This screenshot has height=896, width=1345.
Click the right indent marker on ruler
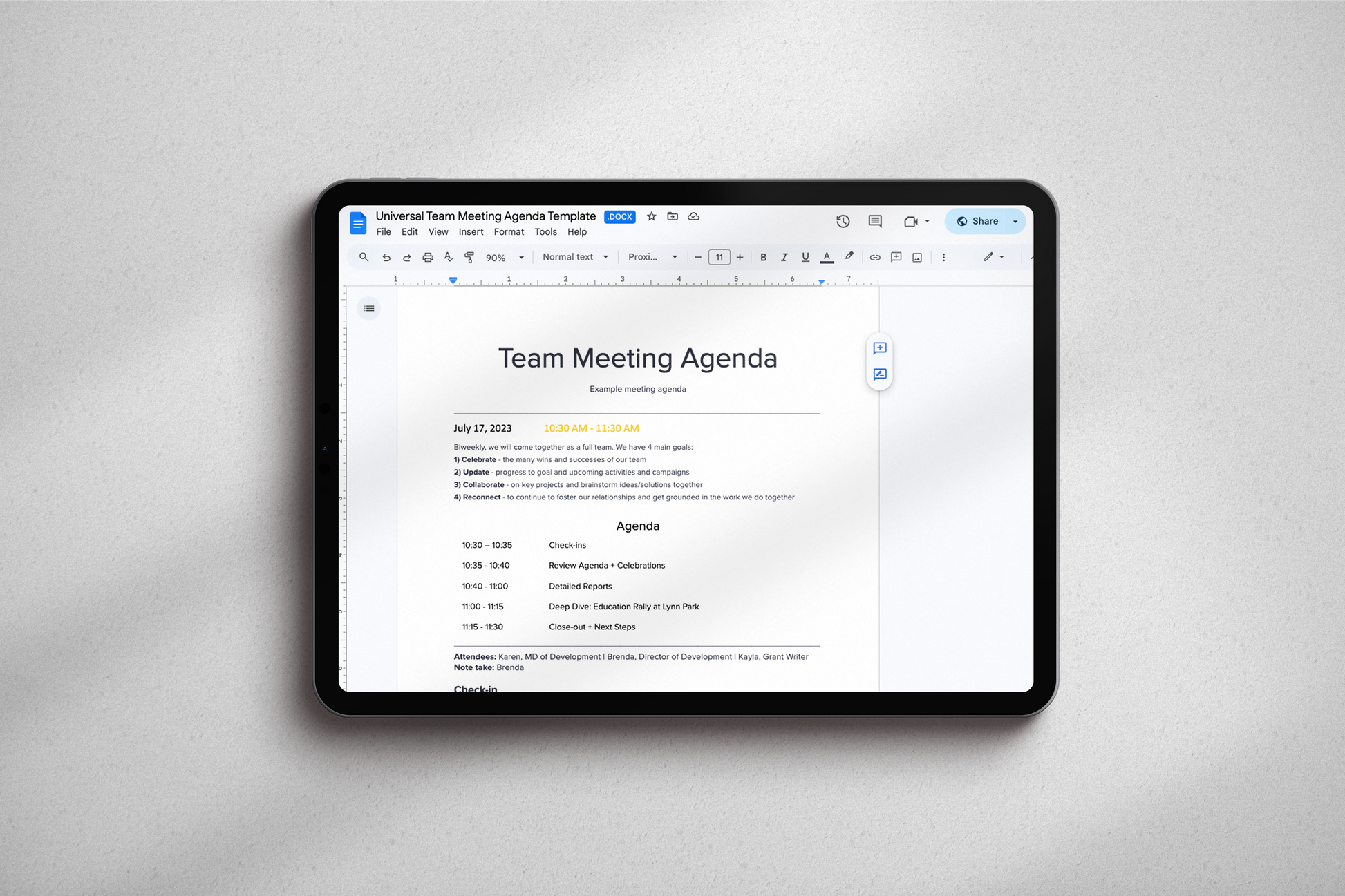click(821, 282)
